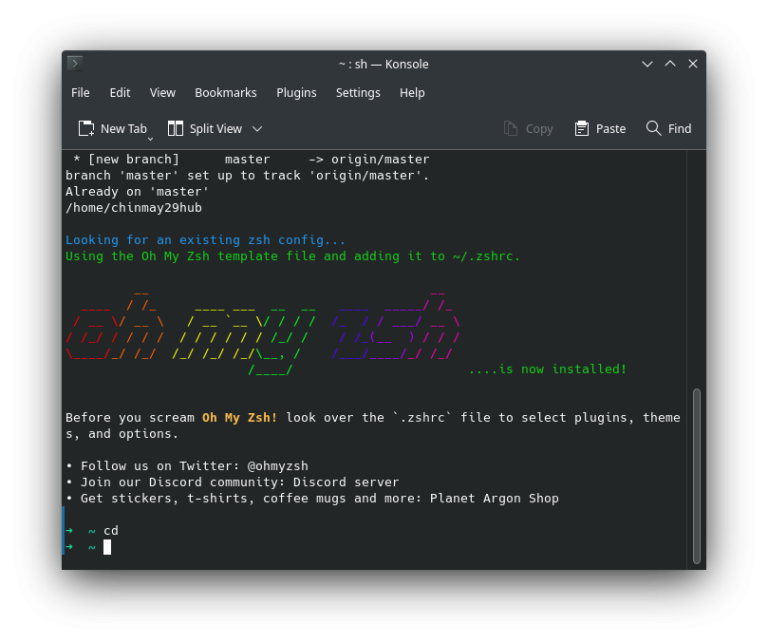Viewport: 768px width, 643px height.
Task: Open the Edit menu
Action: click(120, 93)
